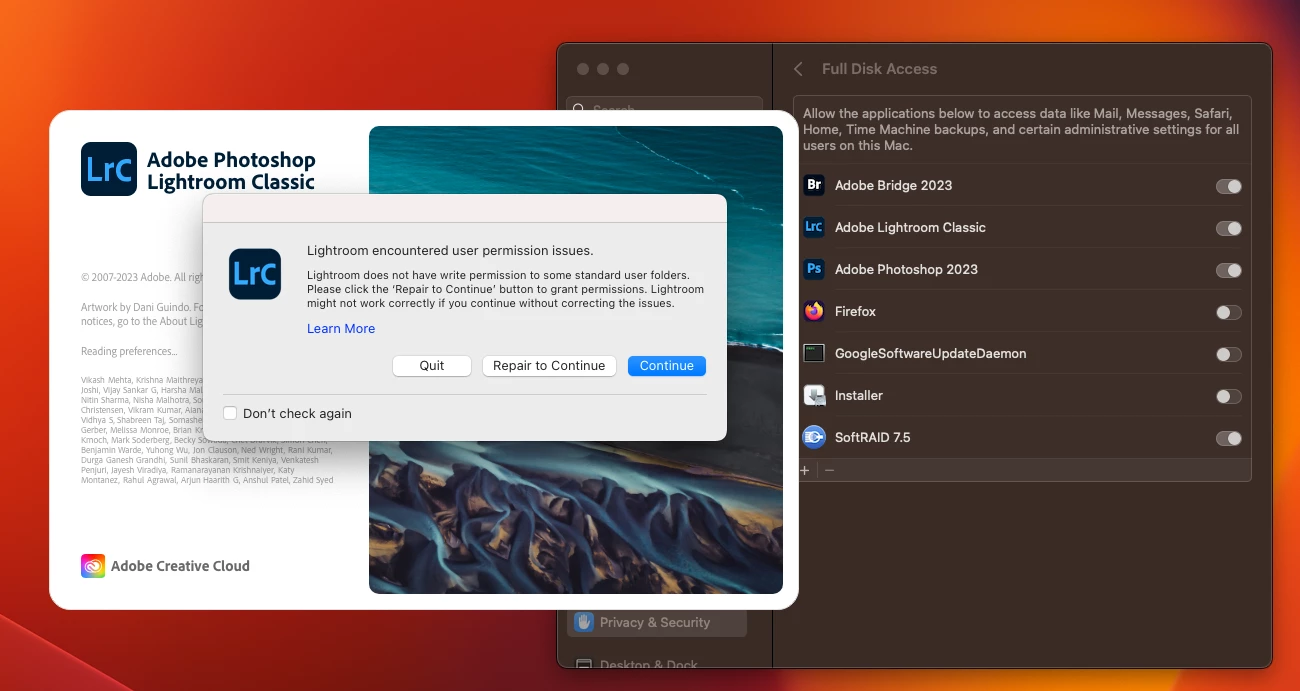
Task: Click the LrC logo on Lightroom splash screen
Action: pos(109,169)
